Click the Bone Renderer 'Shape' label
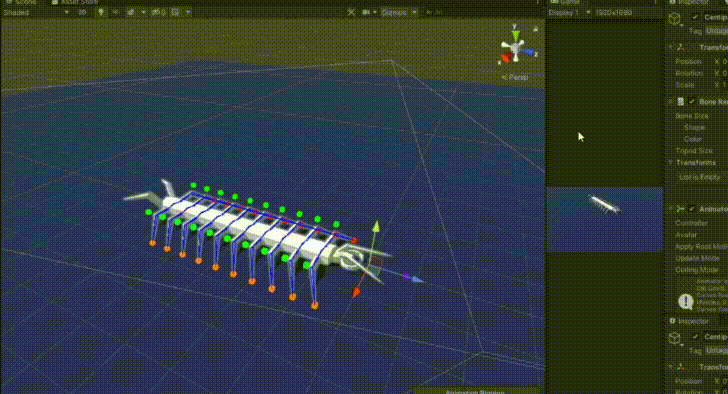Viewport: 728px width, 394px height. 694,127
